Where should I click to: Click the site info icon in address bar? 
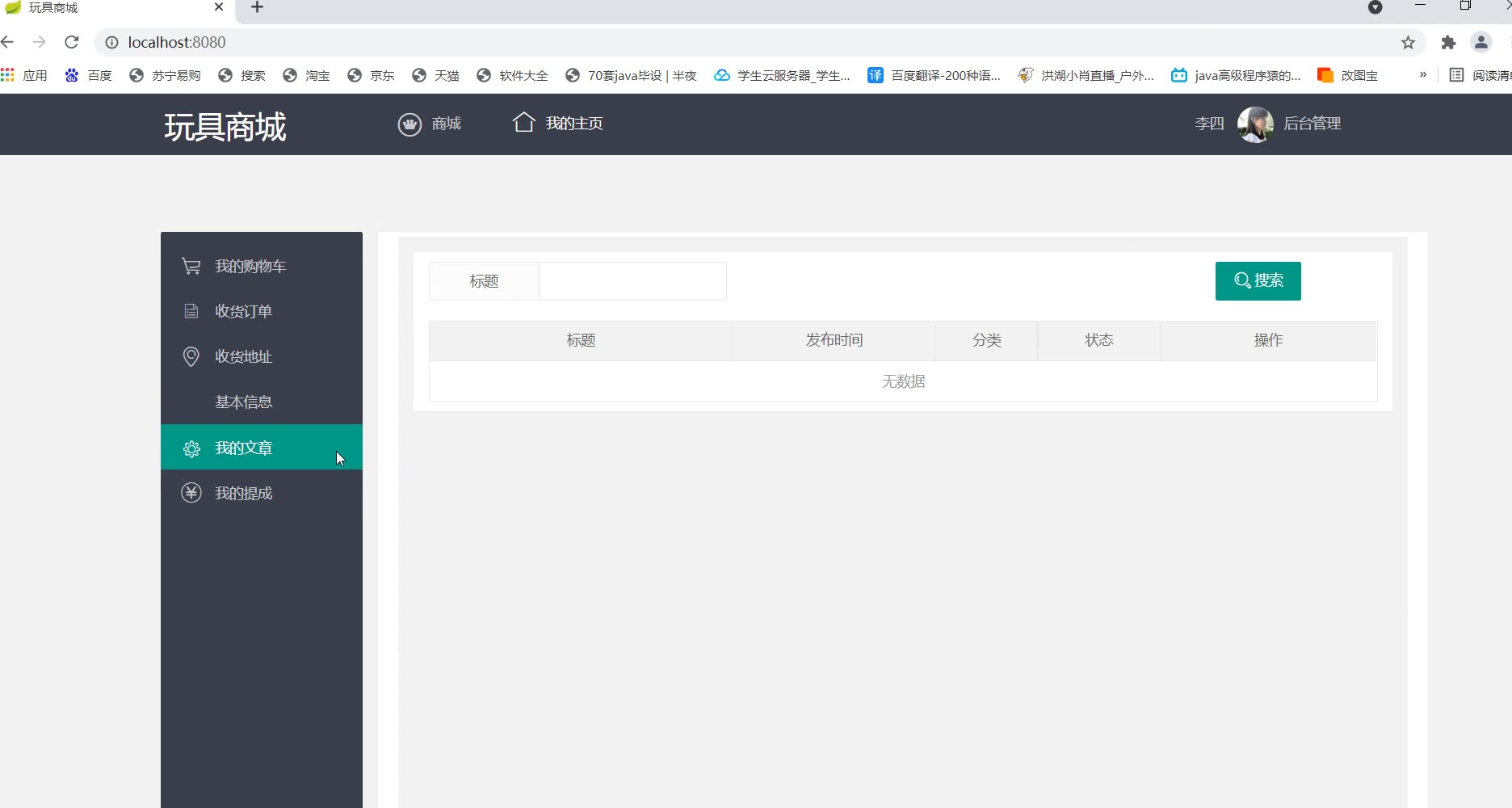coord(112,42)
